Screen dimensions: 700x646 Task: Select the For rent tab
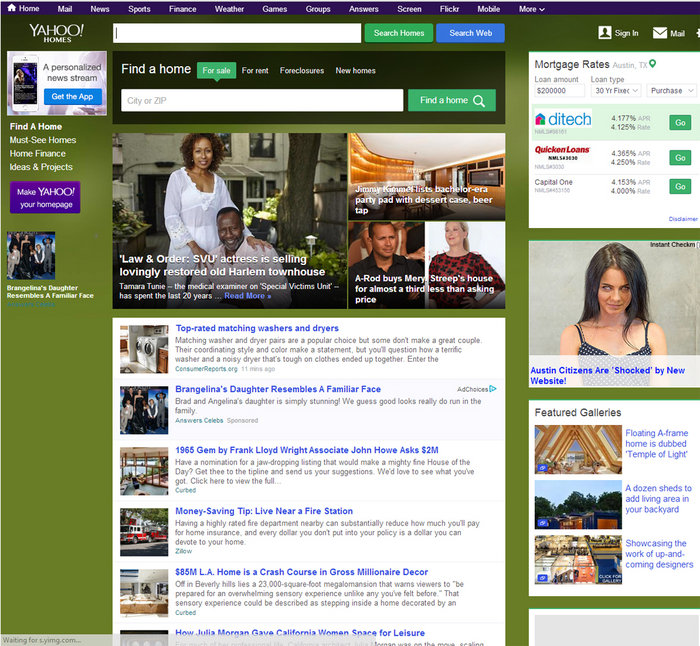[255, 71]
